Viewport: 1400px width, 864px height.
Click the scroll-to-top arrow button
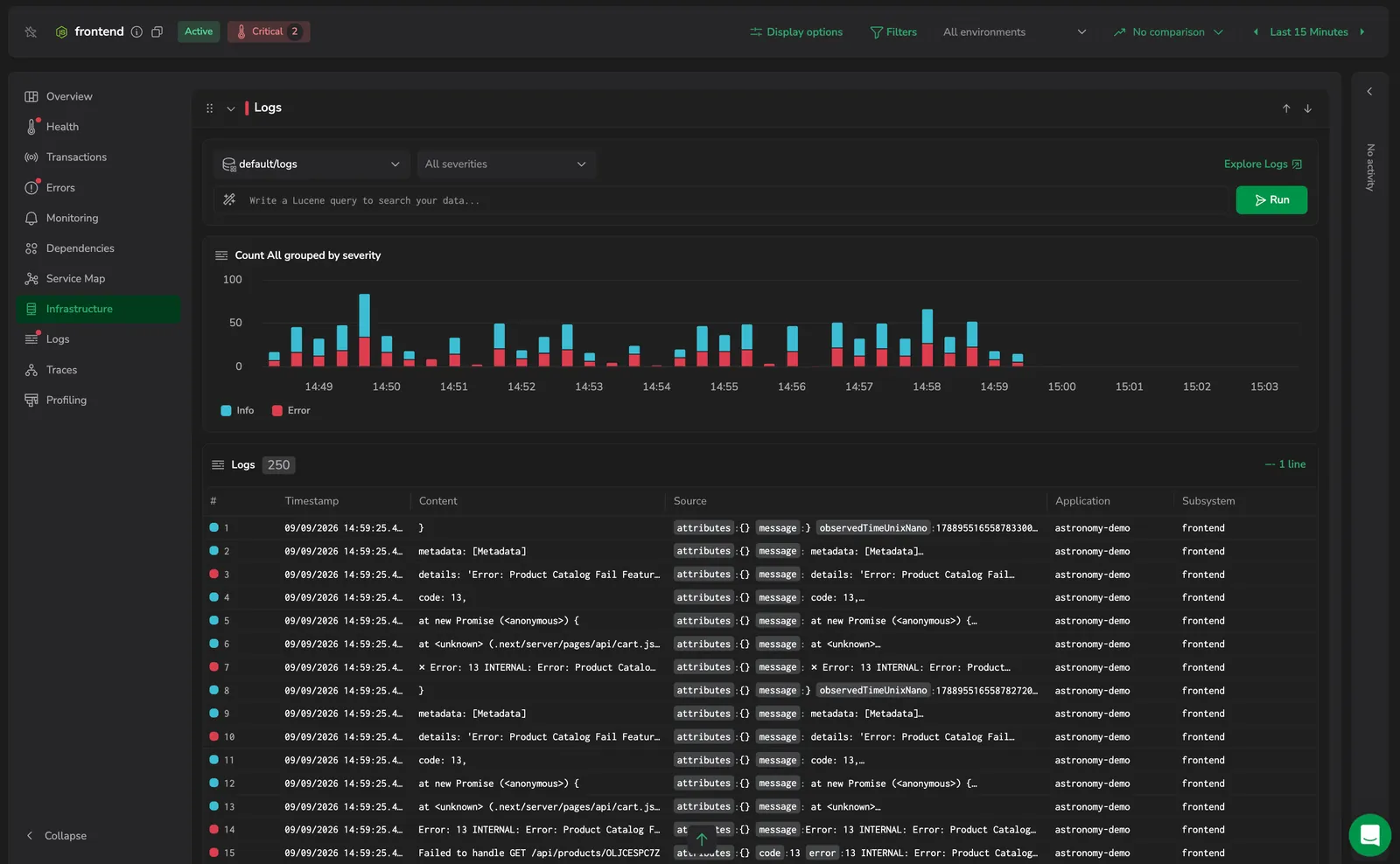point(702,840)
